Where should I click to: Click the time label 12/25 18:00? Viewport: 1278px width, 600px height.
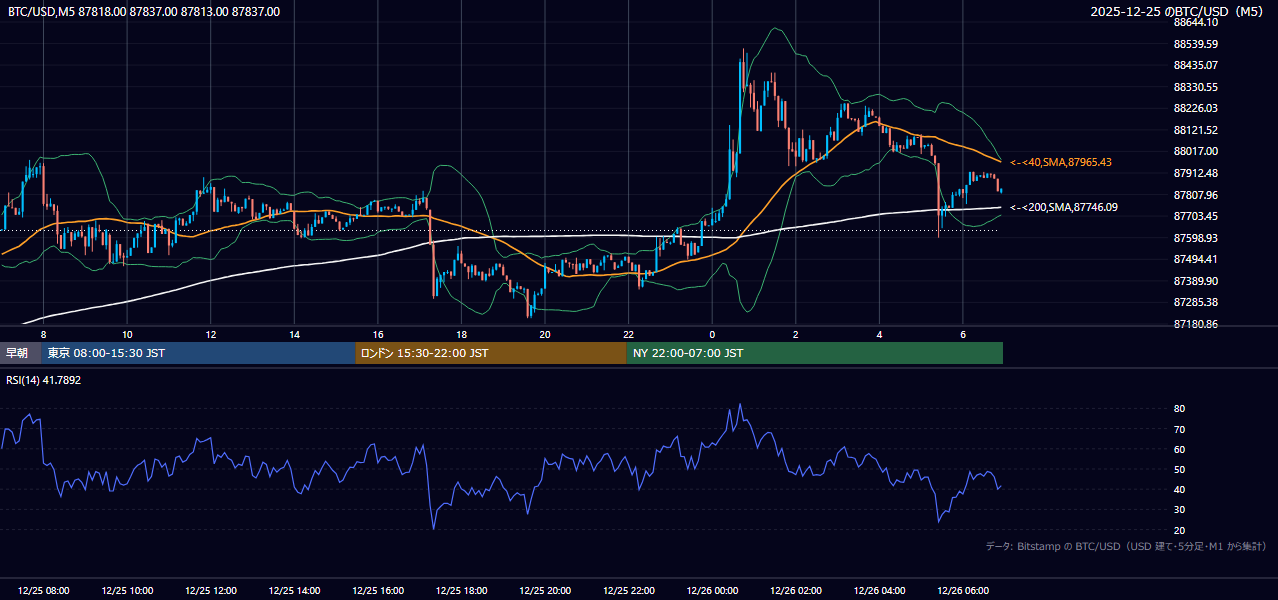tap(461, 591)
